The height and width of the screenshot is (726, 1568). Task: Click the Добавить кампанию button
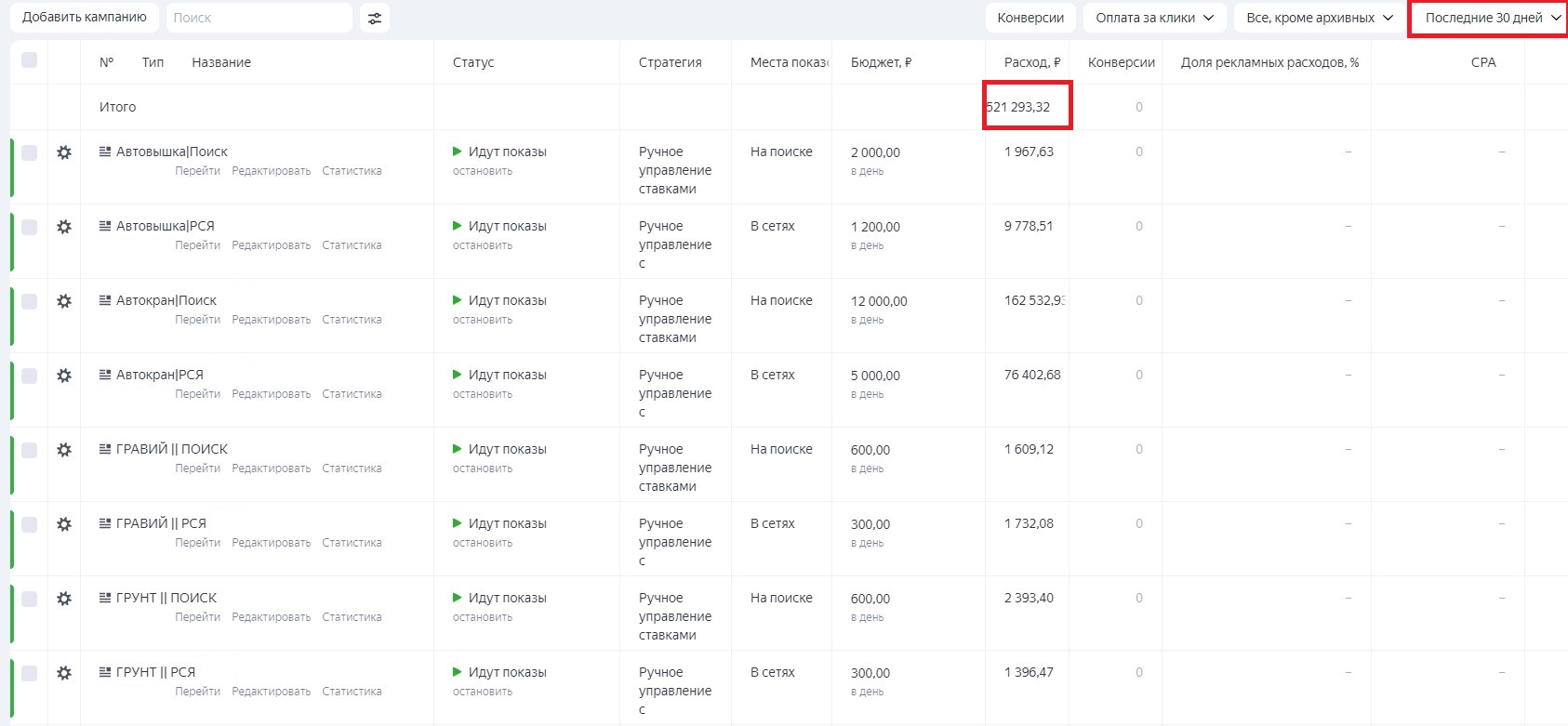pyautogui.click(x=85, y=18)
